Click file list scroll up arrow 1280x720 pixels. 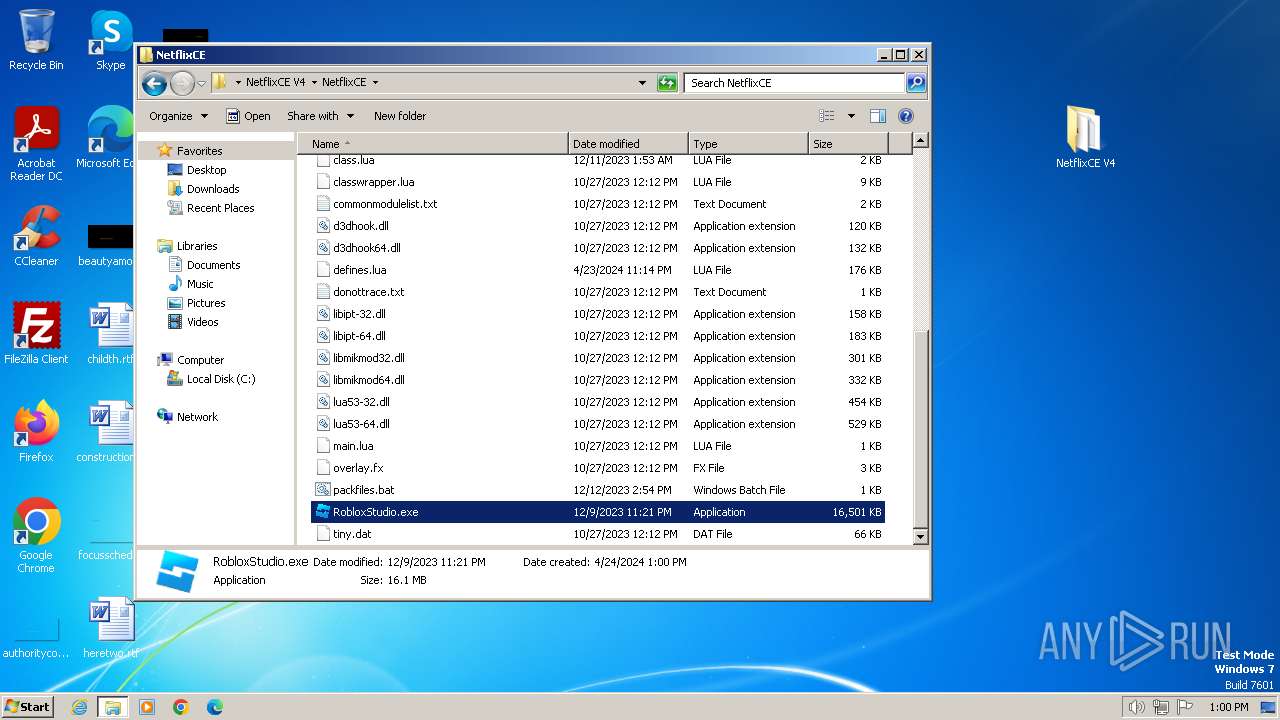click(x=921, y=141)
